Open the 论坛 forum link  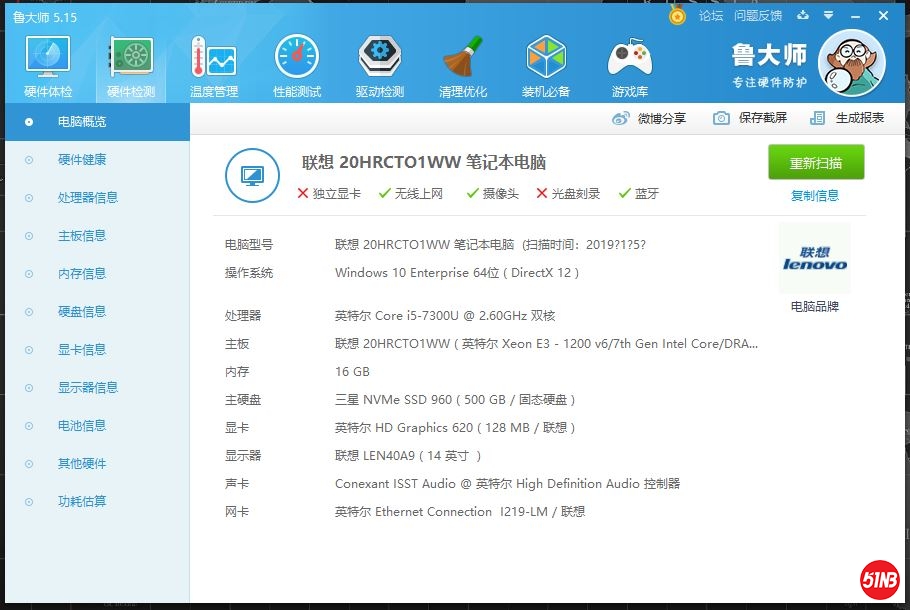(x=711, y=16)
